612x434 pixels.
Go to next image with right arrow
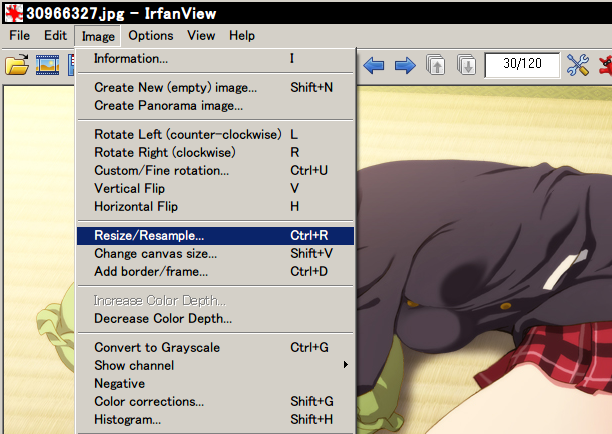click(405, 65)
